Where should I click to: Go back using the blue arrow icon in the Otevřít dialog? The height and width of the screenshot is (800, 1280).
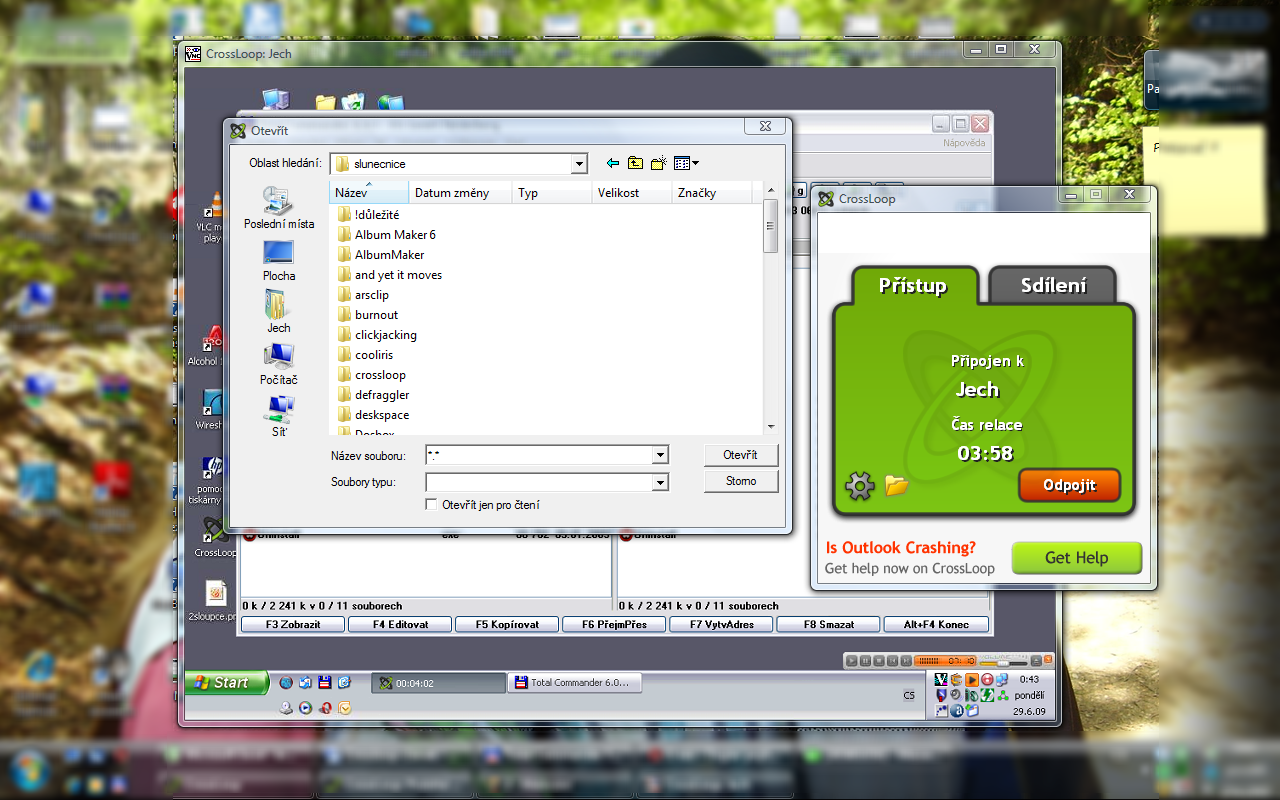pos(613,163)
